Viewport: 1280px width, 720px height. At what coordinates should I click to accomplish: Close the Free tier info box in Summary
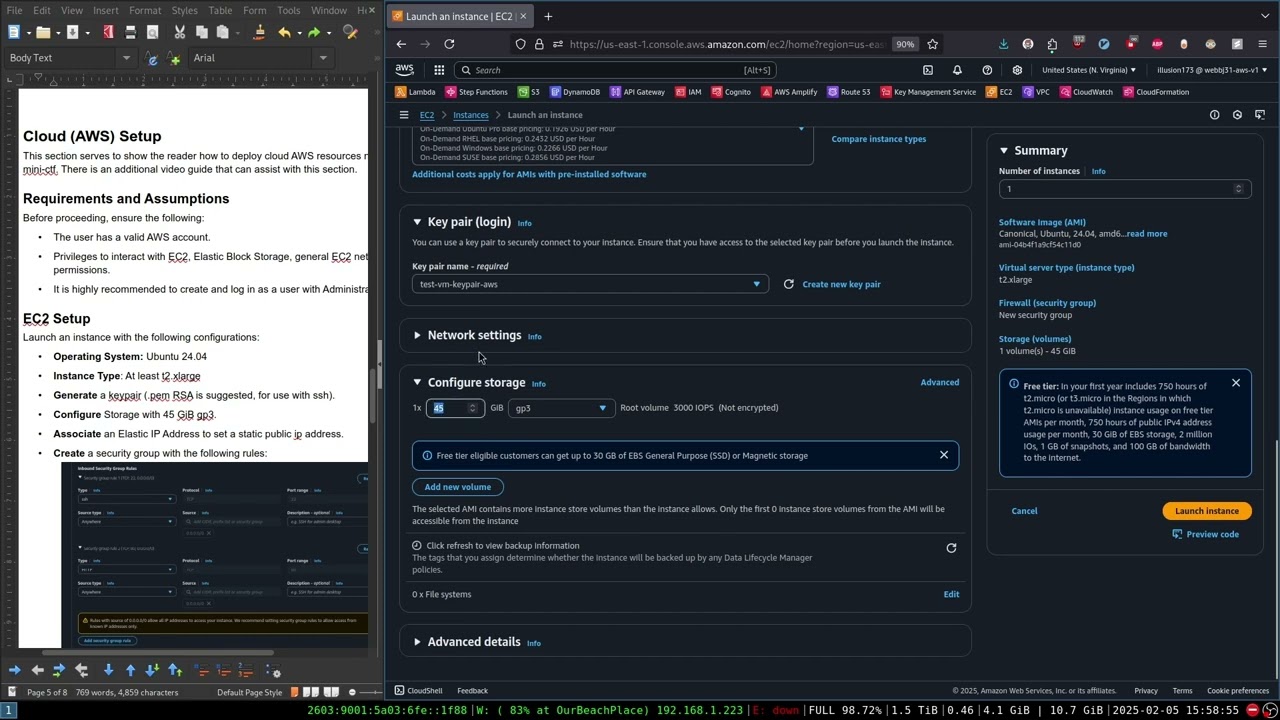1236,383
